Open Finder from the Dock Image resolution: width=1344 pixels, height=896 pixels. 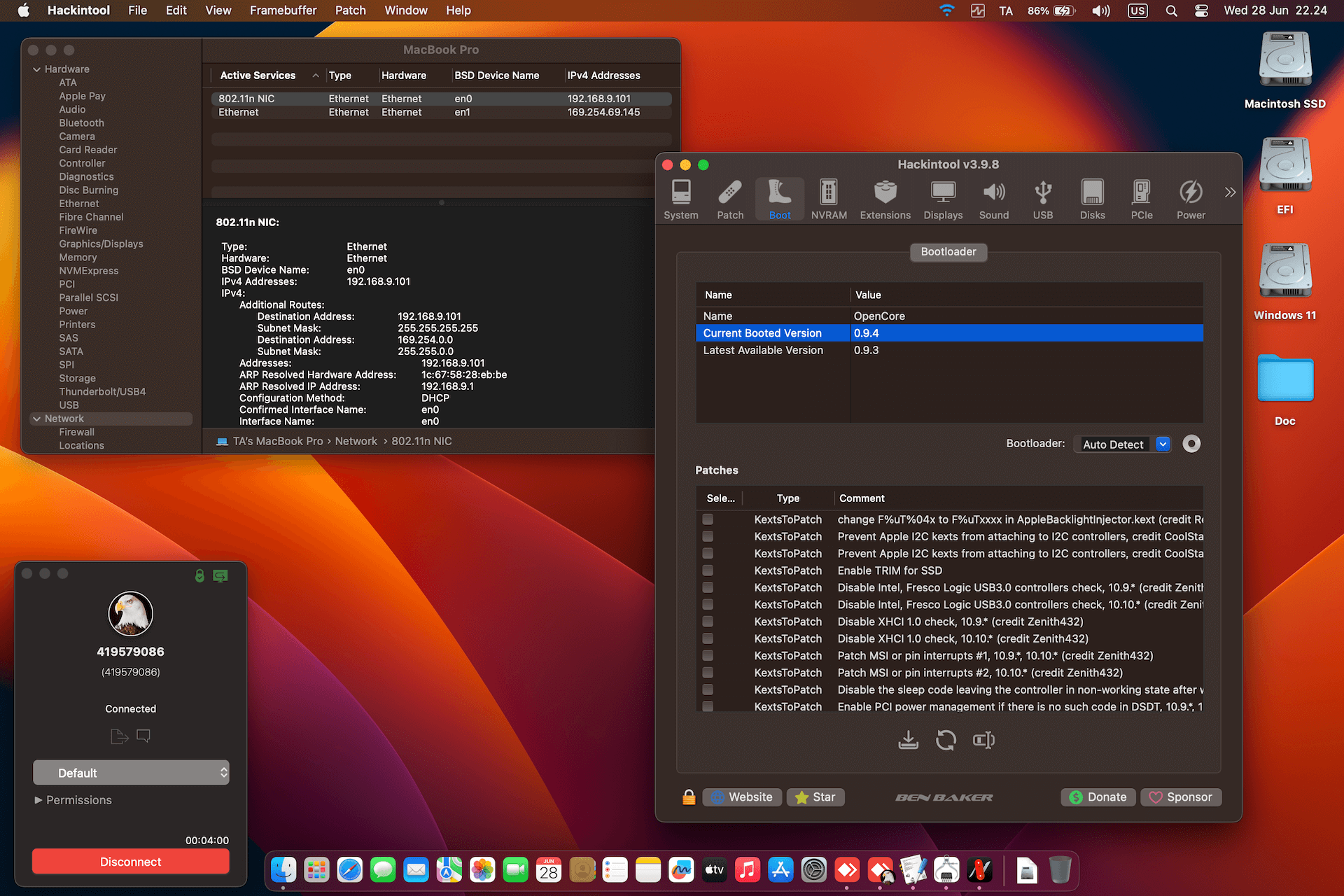pyautogui.click(x=283, y=870)
